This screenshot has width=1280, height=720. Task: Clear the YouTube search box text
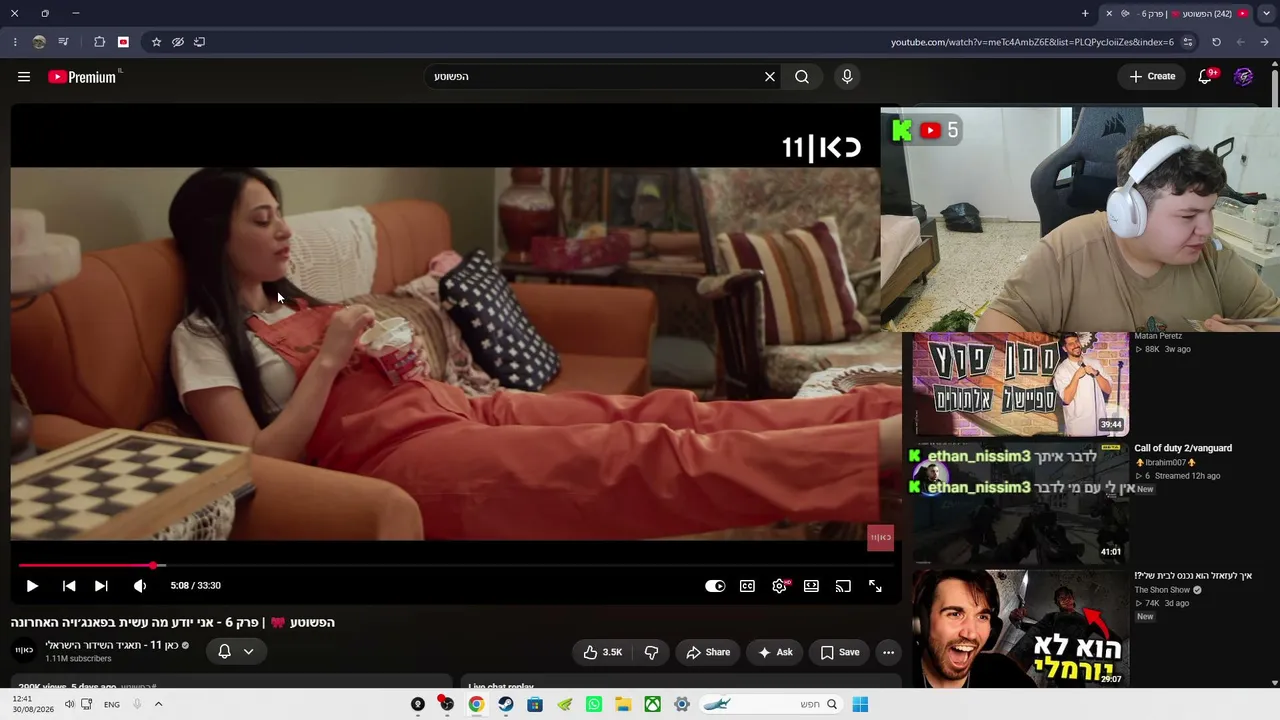pyautogui.click(x=770, y=77)
